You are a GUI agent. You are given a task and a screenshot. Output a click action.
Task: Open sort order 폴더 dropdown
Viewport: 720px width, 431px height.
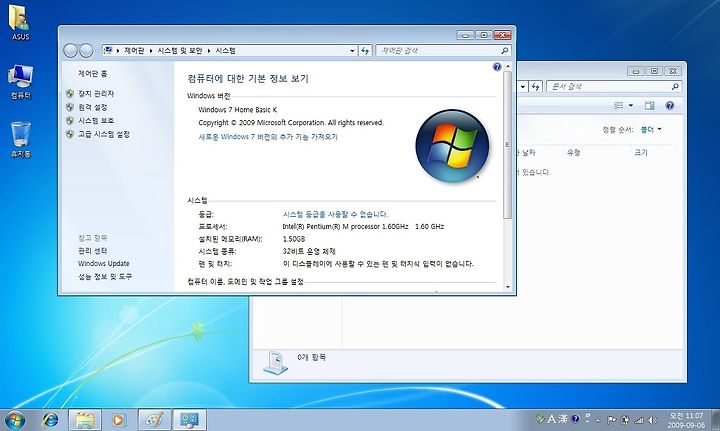[x=651, y=130]
